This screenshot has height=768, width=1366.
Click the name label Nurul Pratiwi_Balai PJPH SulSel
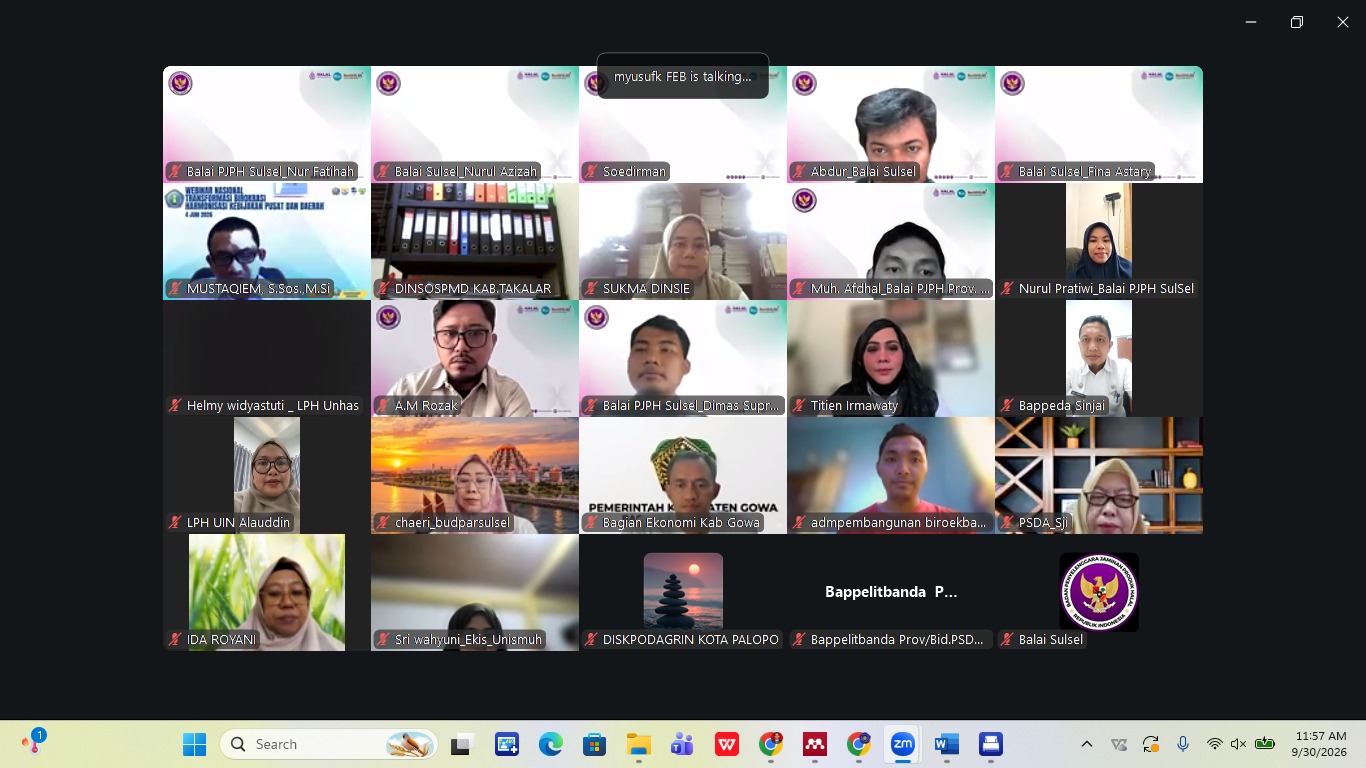[x=1106, y=288]
